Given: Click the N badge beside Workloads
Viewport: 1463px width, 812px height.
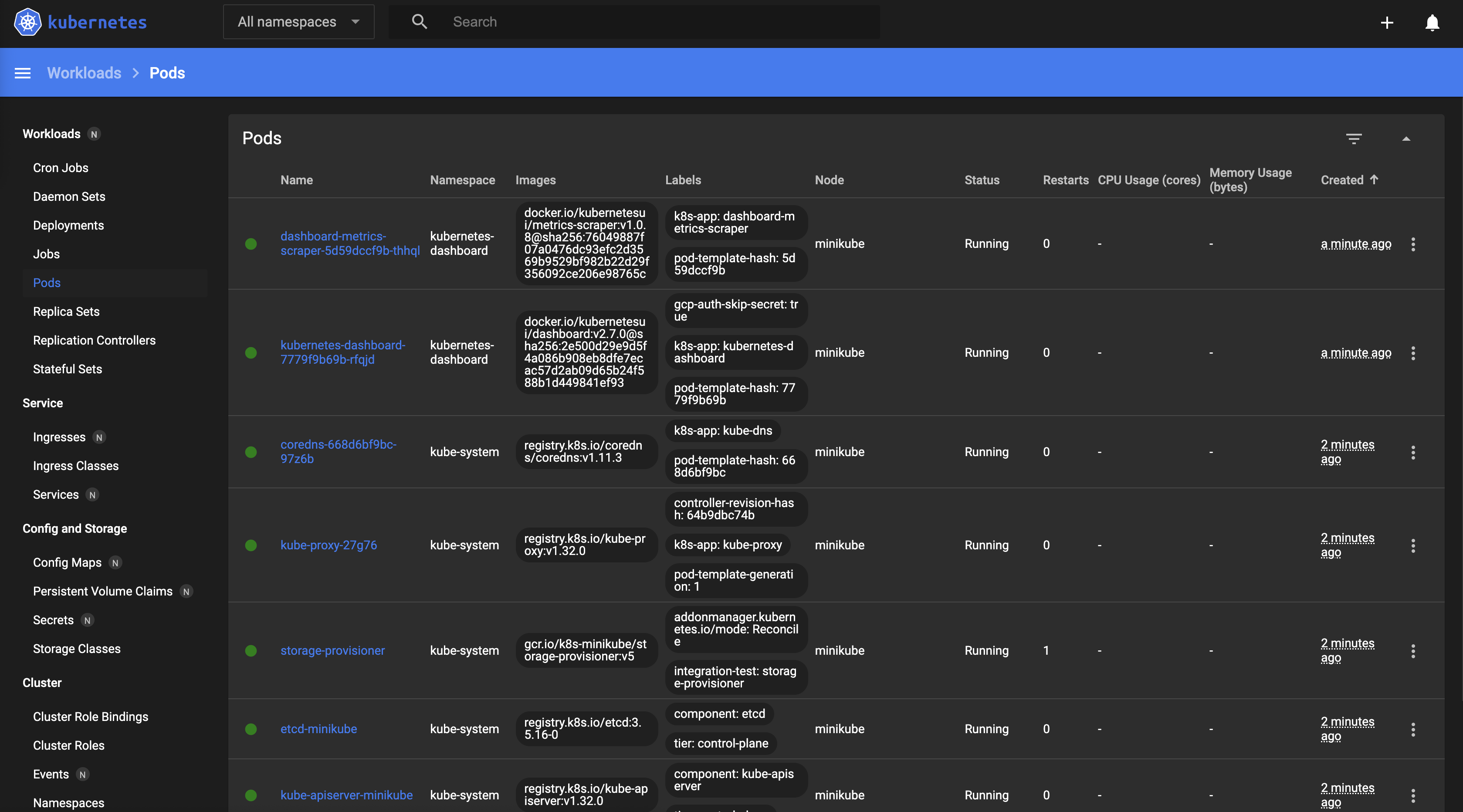Looking at the screenshot, I should tap(94, 134).
